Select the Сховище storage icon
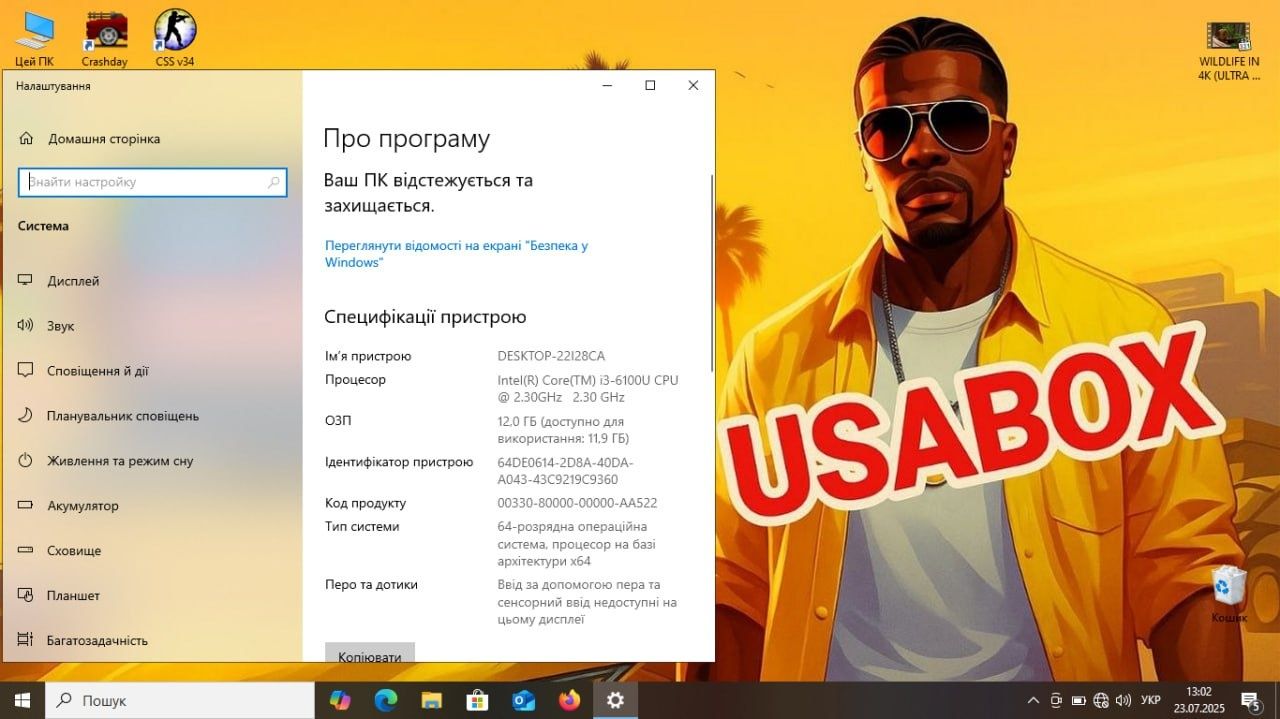1280x719 pixels. [x=26, y=551]
